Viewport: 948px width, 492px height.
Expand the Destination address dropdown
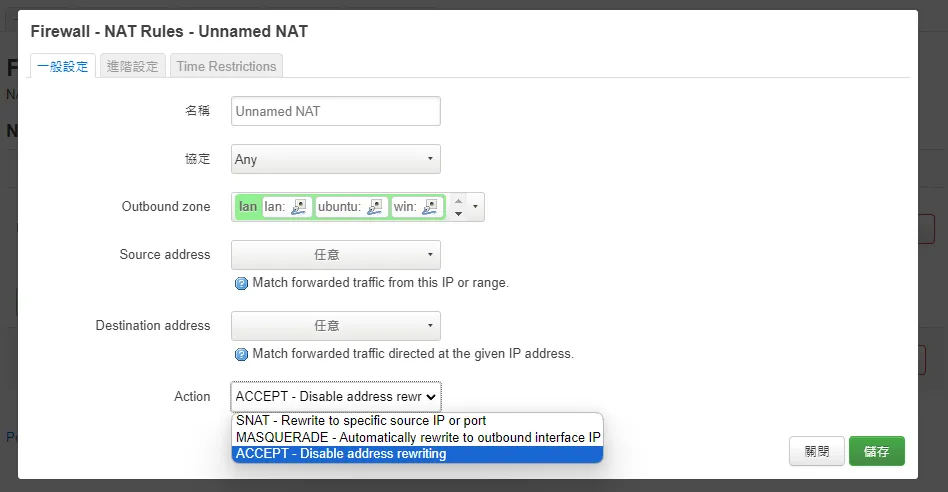click(336, 326)
